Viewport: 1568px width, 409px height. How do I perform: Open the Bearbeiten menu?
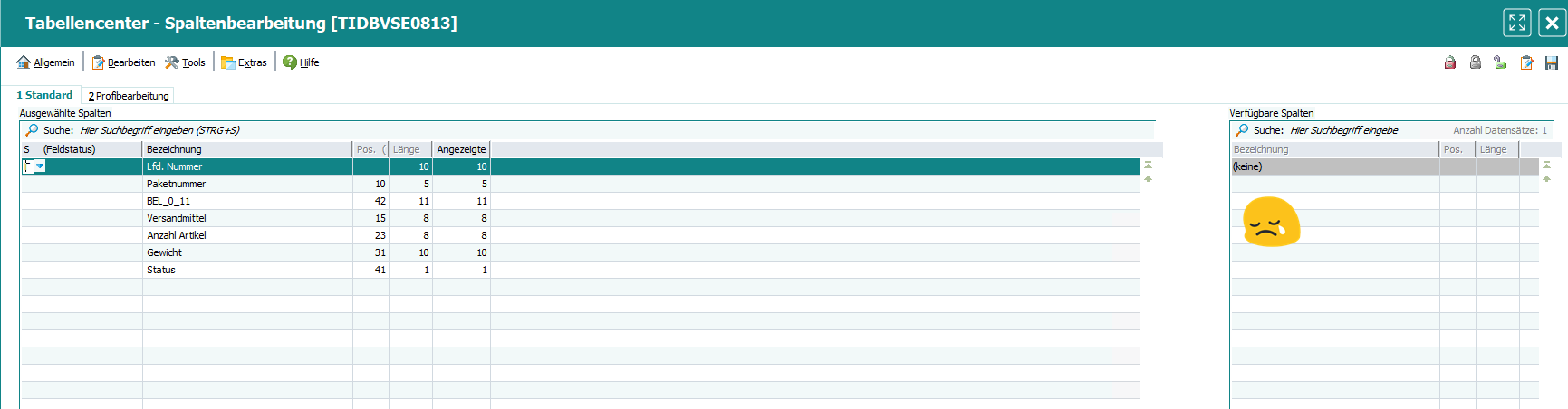pos(123,62)
